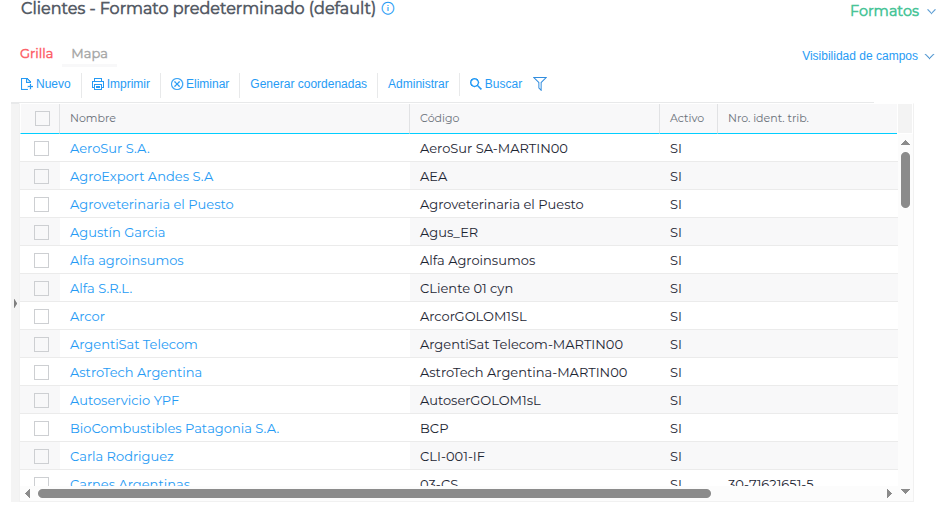945x505 pixels.
Task: Click the left panel expand arrow
Action: [x=15, y=302]
